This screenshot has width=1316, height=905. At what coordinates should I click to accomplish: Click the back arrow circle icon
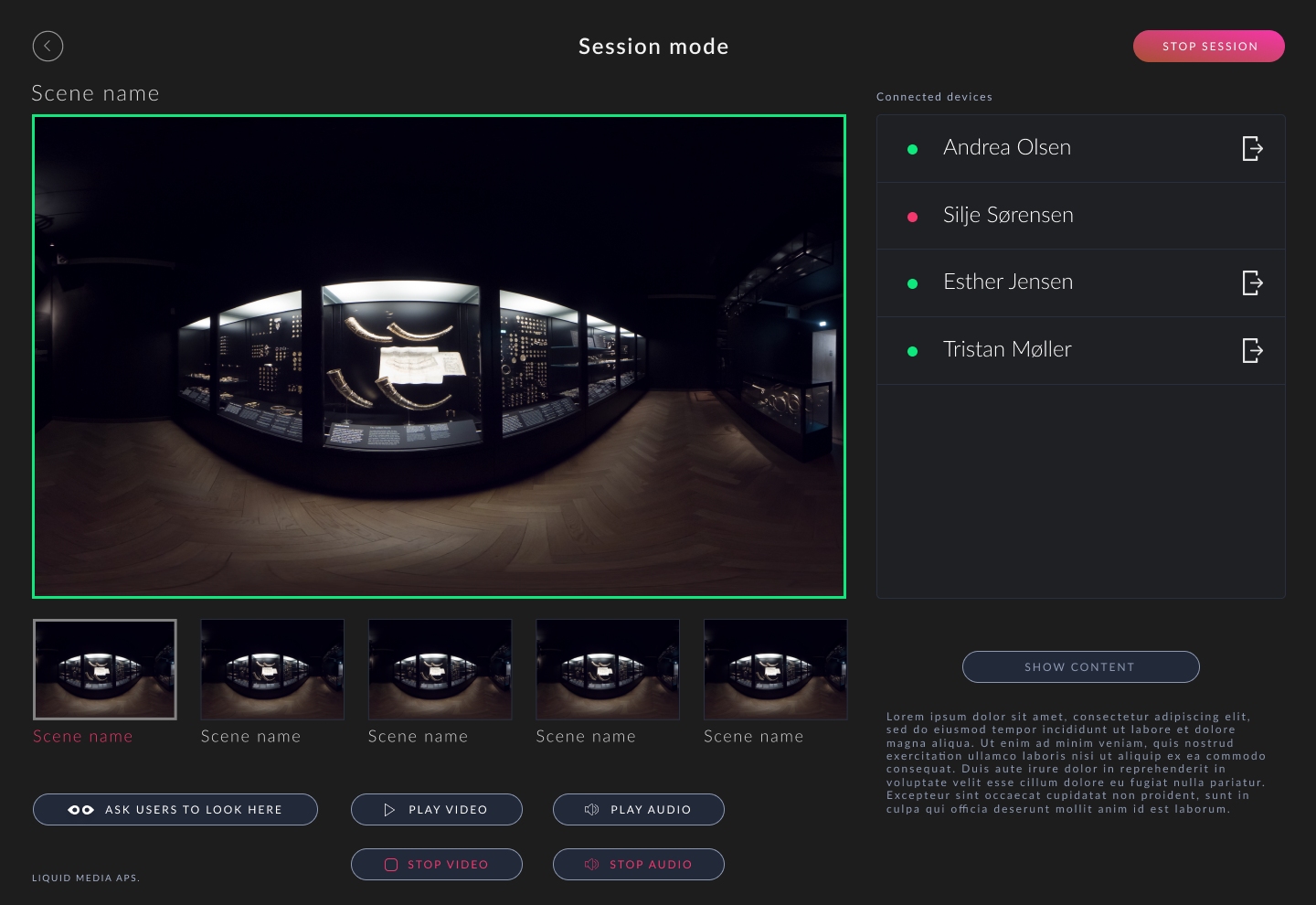tap(48, 46)
